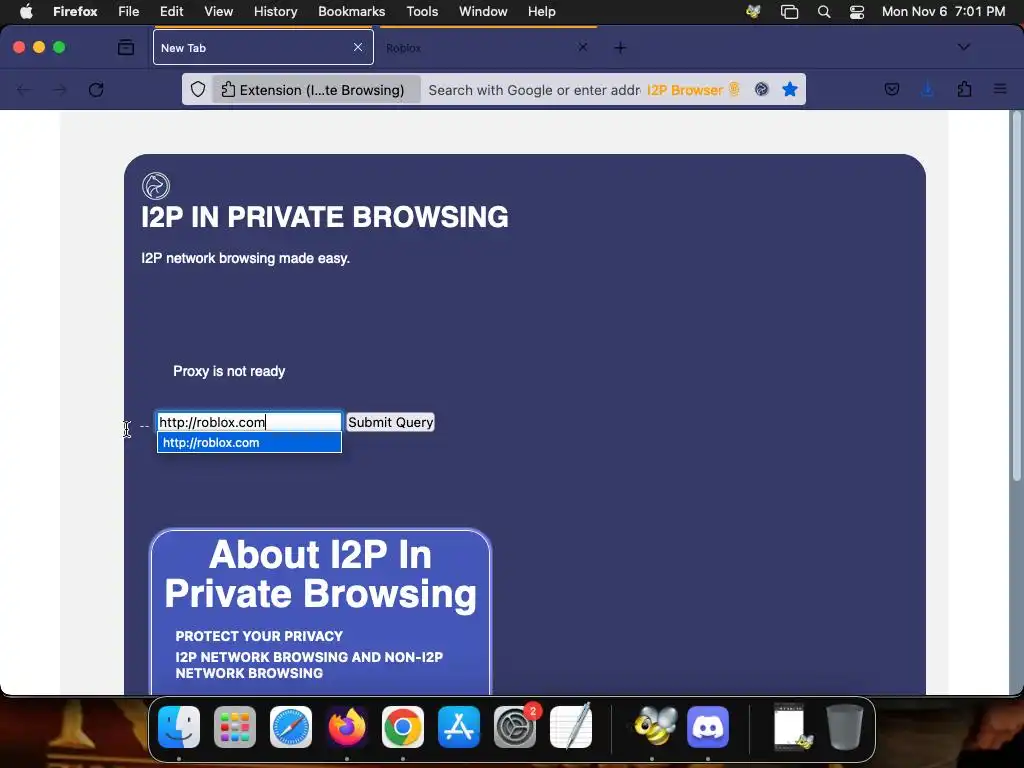Open the Bookmarks menu

(x=351, y=12)
